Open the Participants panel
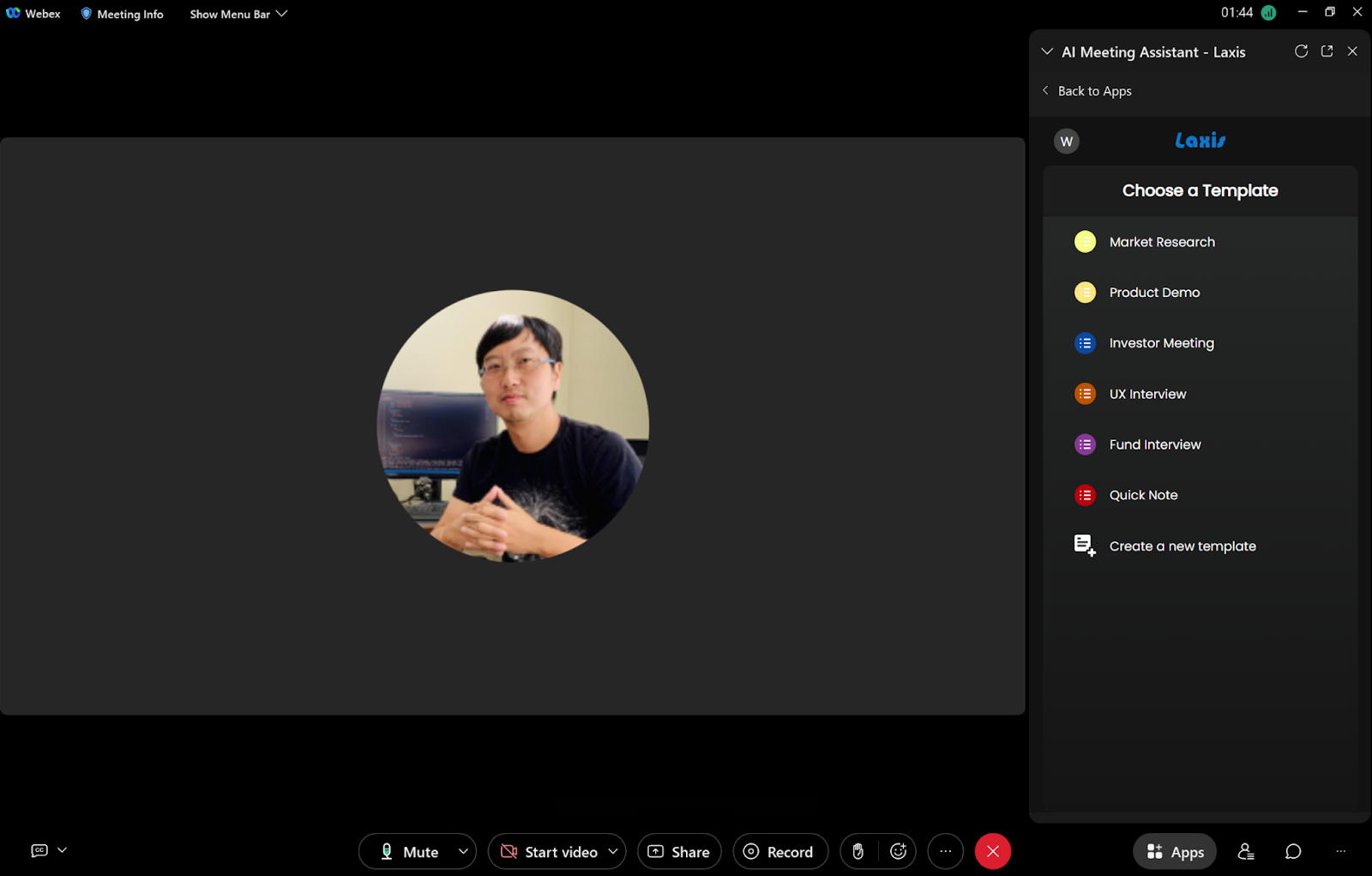The width and height of the screenshot is (1372, 876). (x=1246, y=851)
